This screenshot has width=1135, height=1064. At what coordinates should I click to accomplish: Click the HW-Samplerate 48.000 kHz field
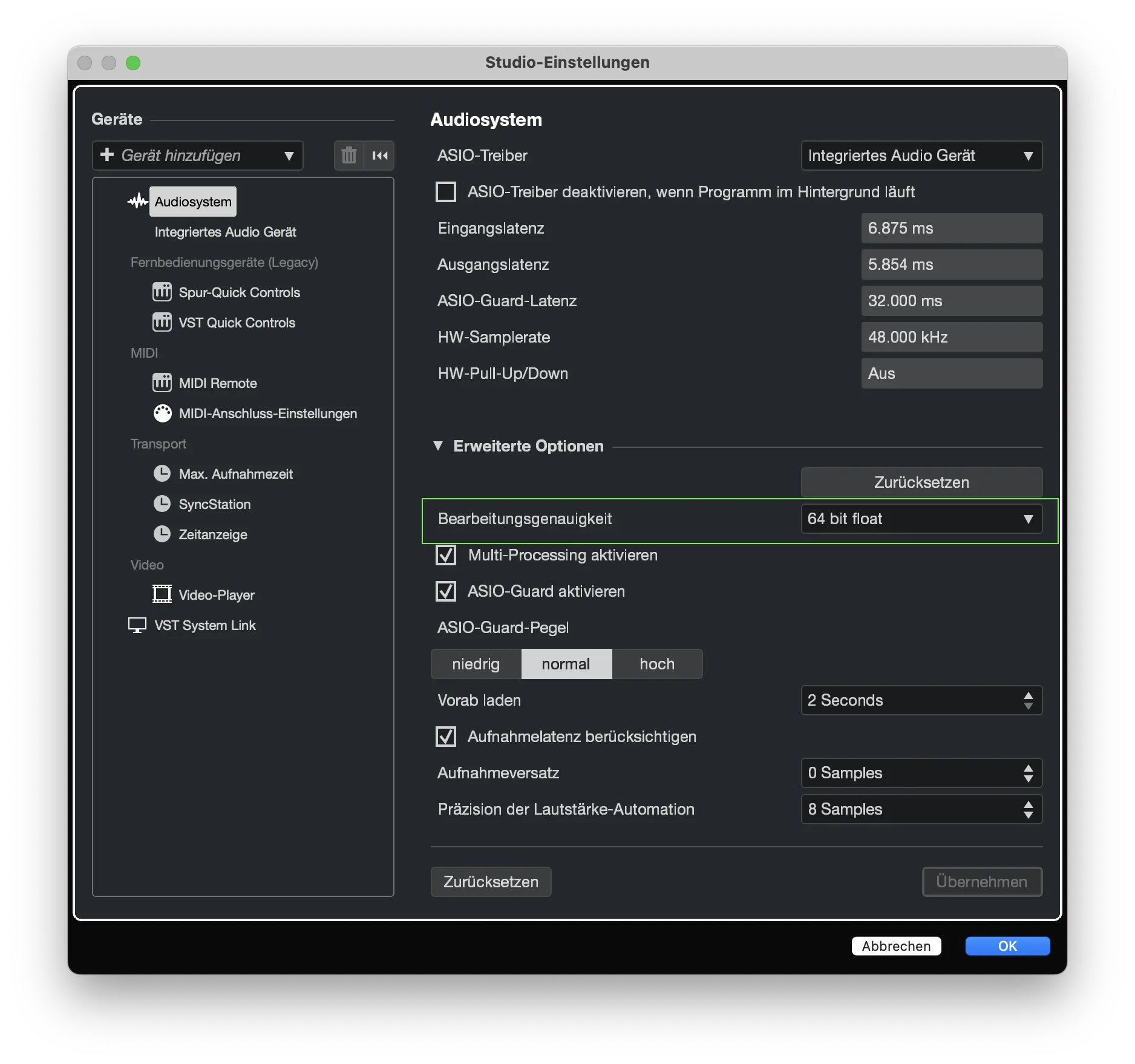pyautogui.click(x=952, y=337)
